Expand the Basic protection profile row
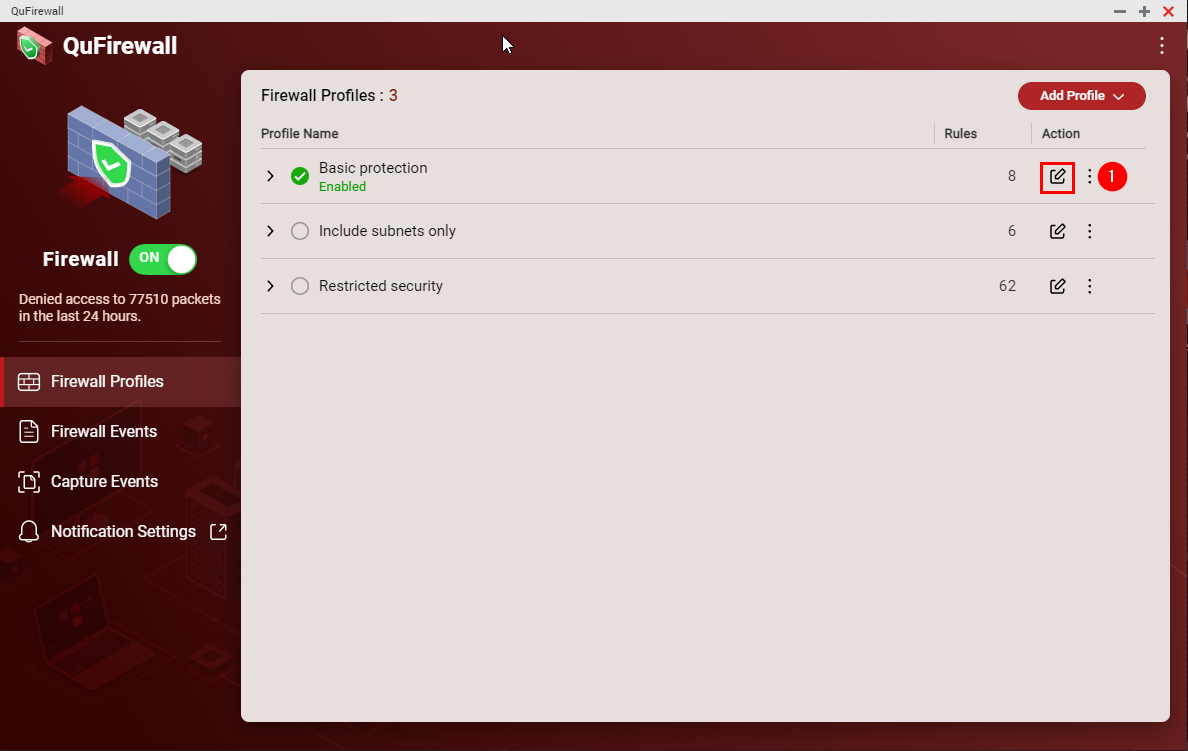Image resolution: width=1188 pixels, height=751 pixels. pos(270,176)
